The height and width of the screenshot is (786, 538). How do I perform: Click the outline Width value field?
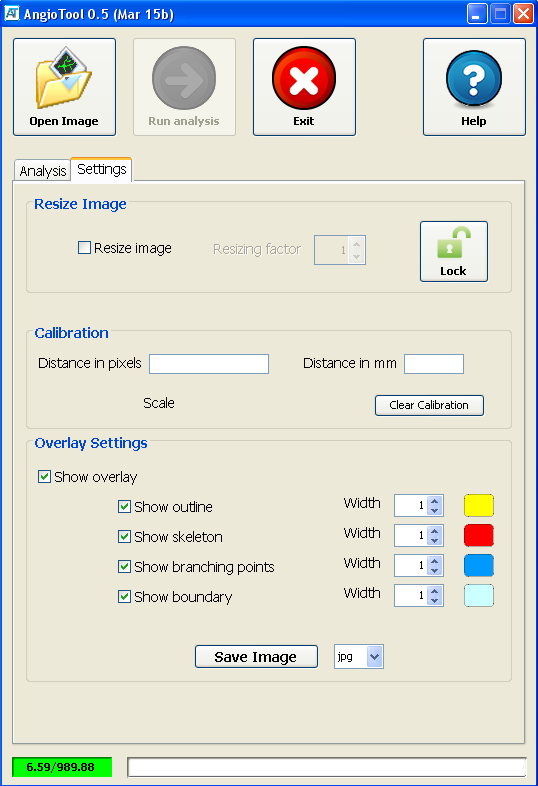coord(411,505)
